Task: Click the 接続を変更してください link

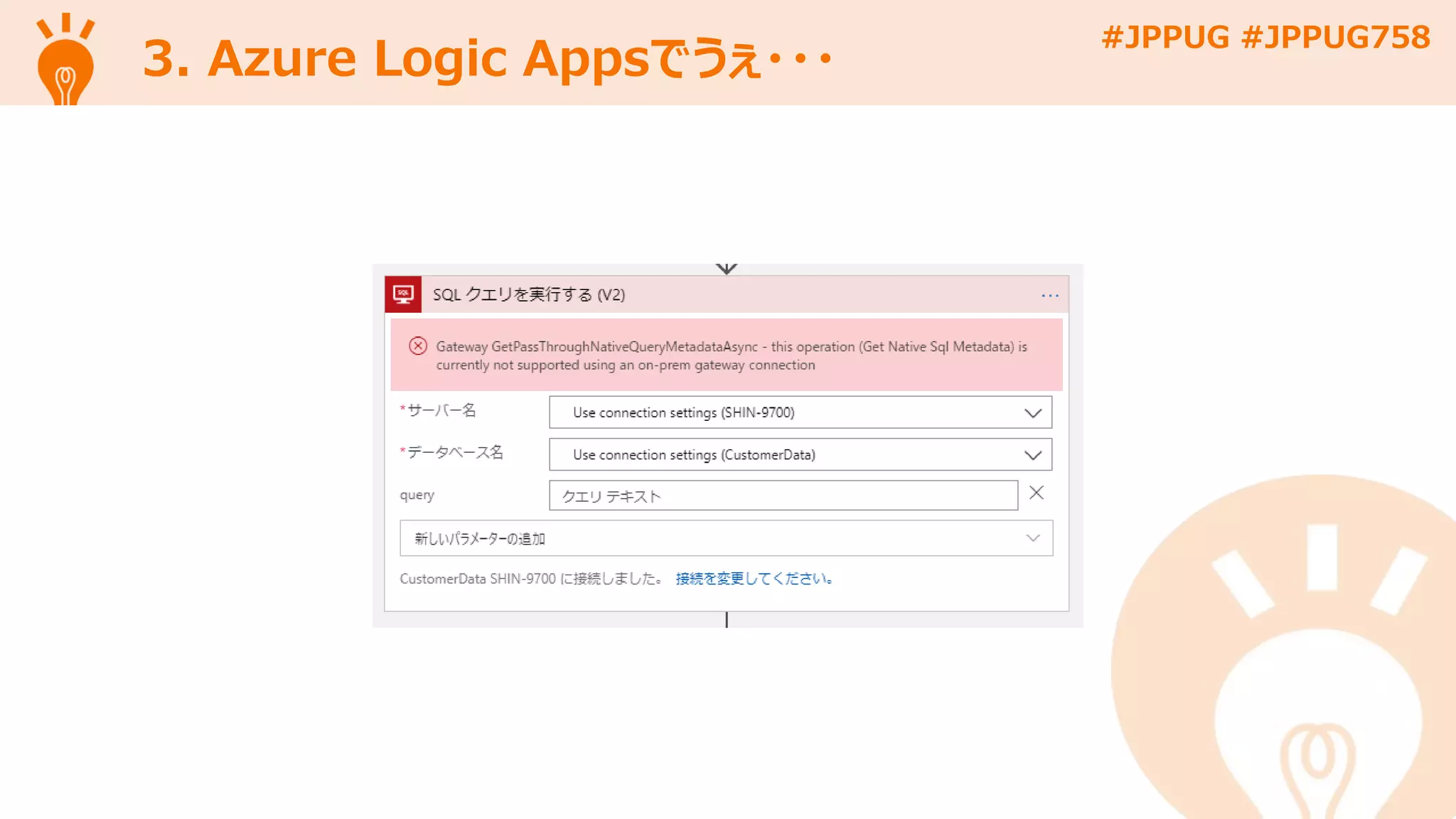Action: (x=754, y=579)
